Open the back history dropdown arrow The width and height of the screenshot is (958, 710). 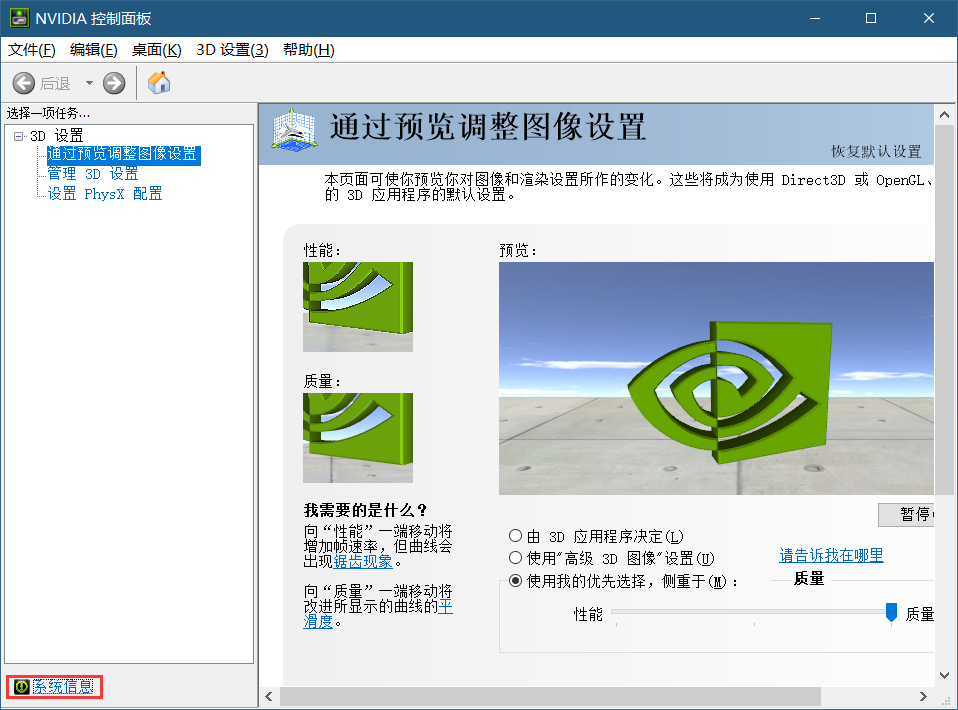coord(89,83)
